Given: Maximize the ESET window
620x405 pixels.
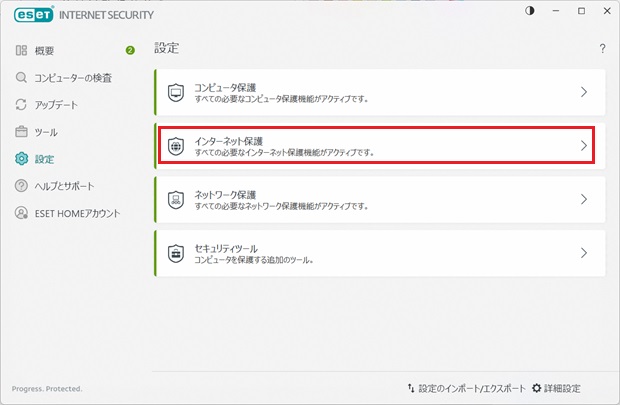Looking at the screenshot, I should tap(581, 11).
